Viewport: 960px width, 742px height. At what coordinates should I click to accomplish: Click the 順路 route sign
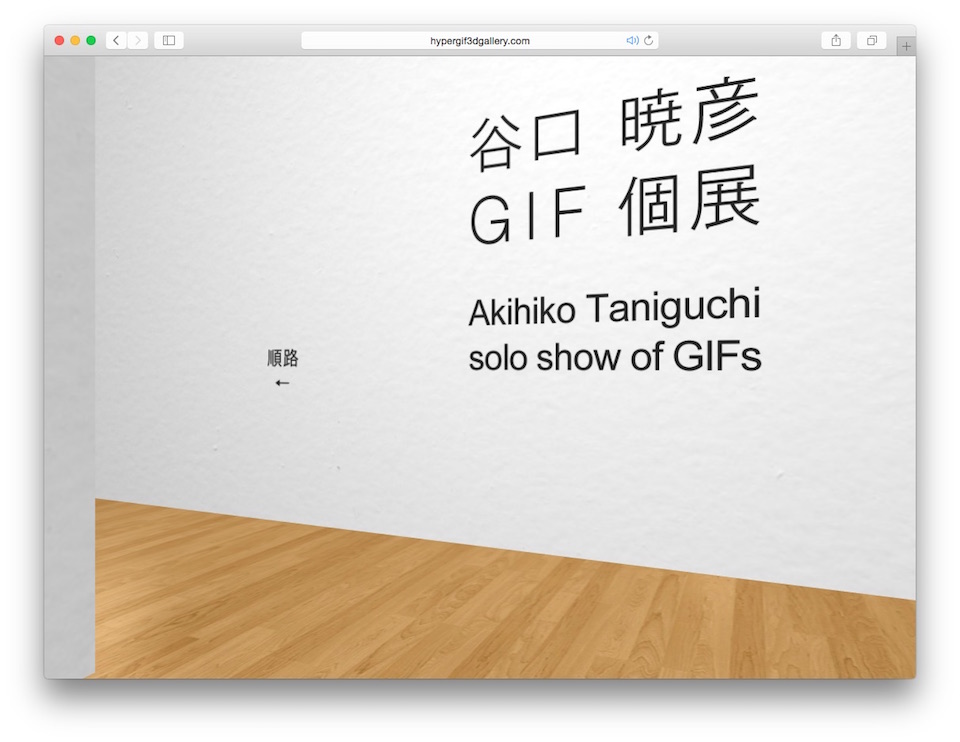click(x=283, y=358)
